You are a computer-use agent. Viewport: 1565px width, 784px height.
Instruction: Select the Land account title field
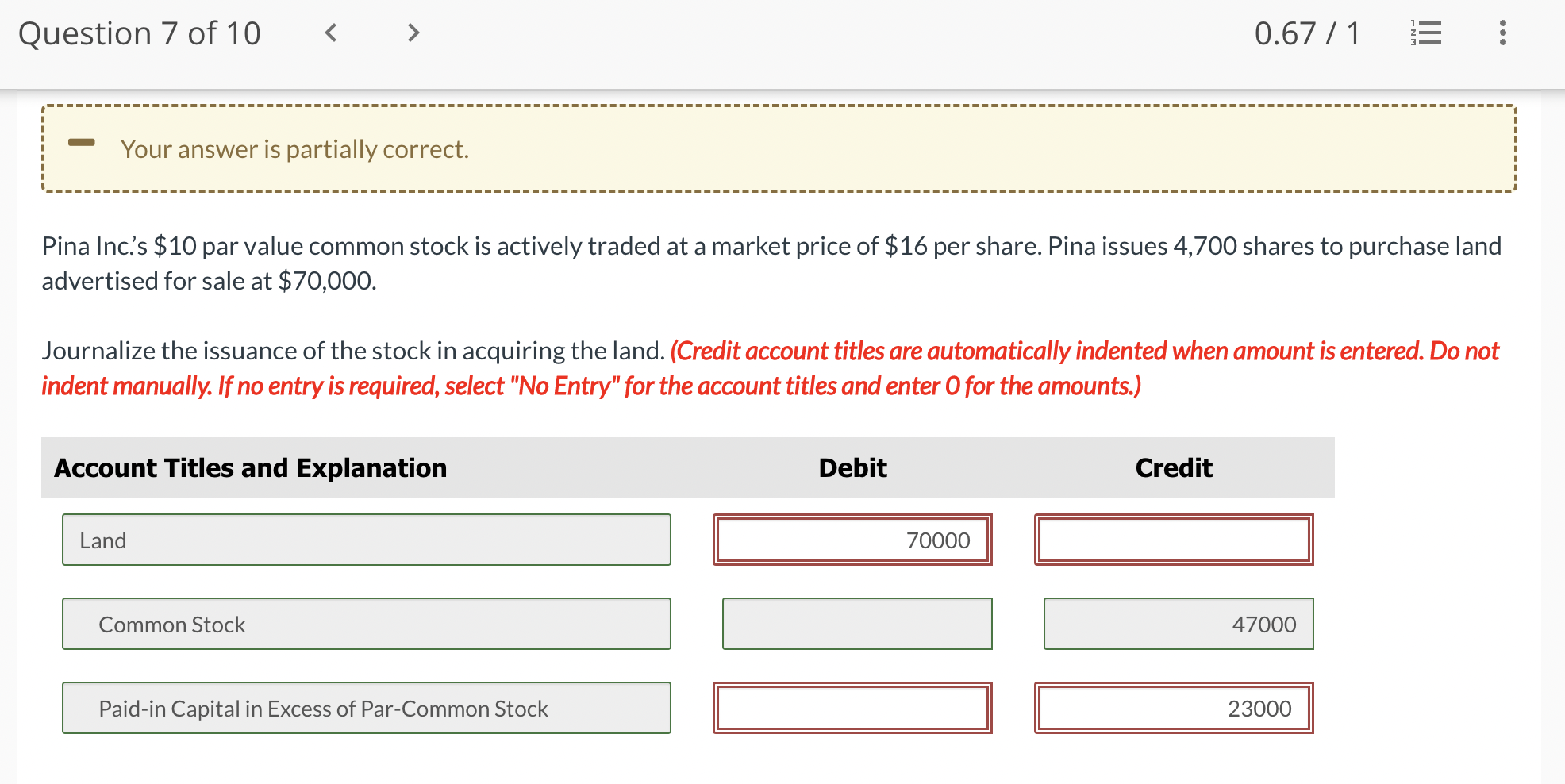pos(367,540)
